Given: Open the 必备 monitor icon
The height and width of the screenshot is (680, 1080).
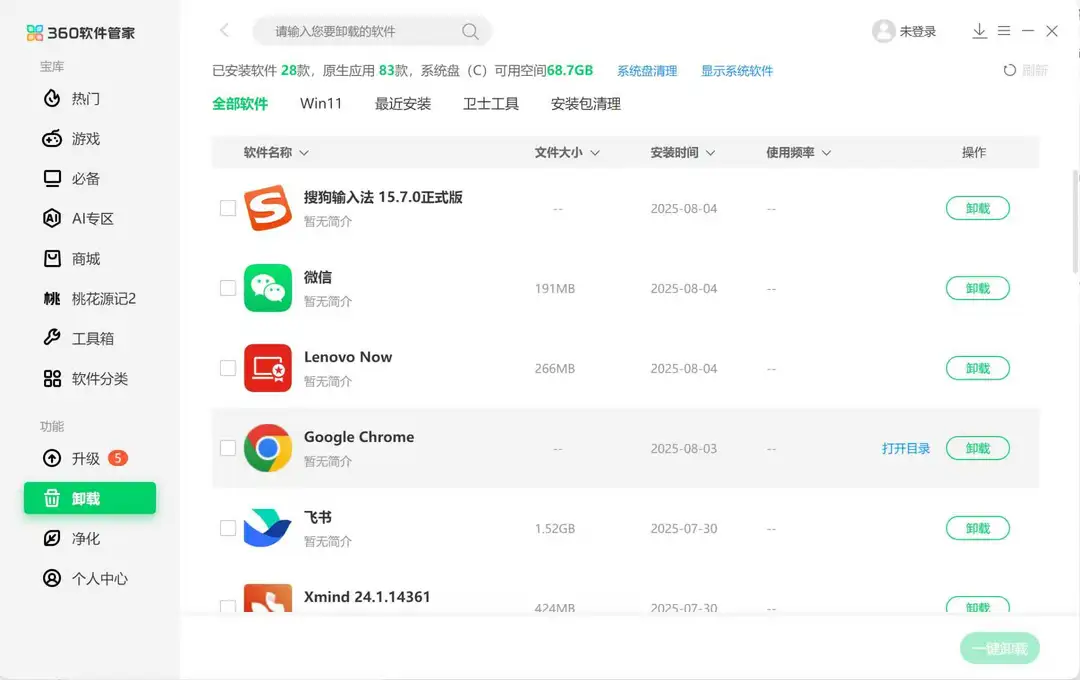Looking at the screenshot, I should [52, 178].
